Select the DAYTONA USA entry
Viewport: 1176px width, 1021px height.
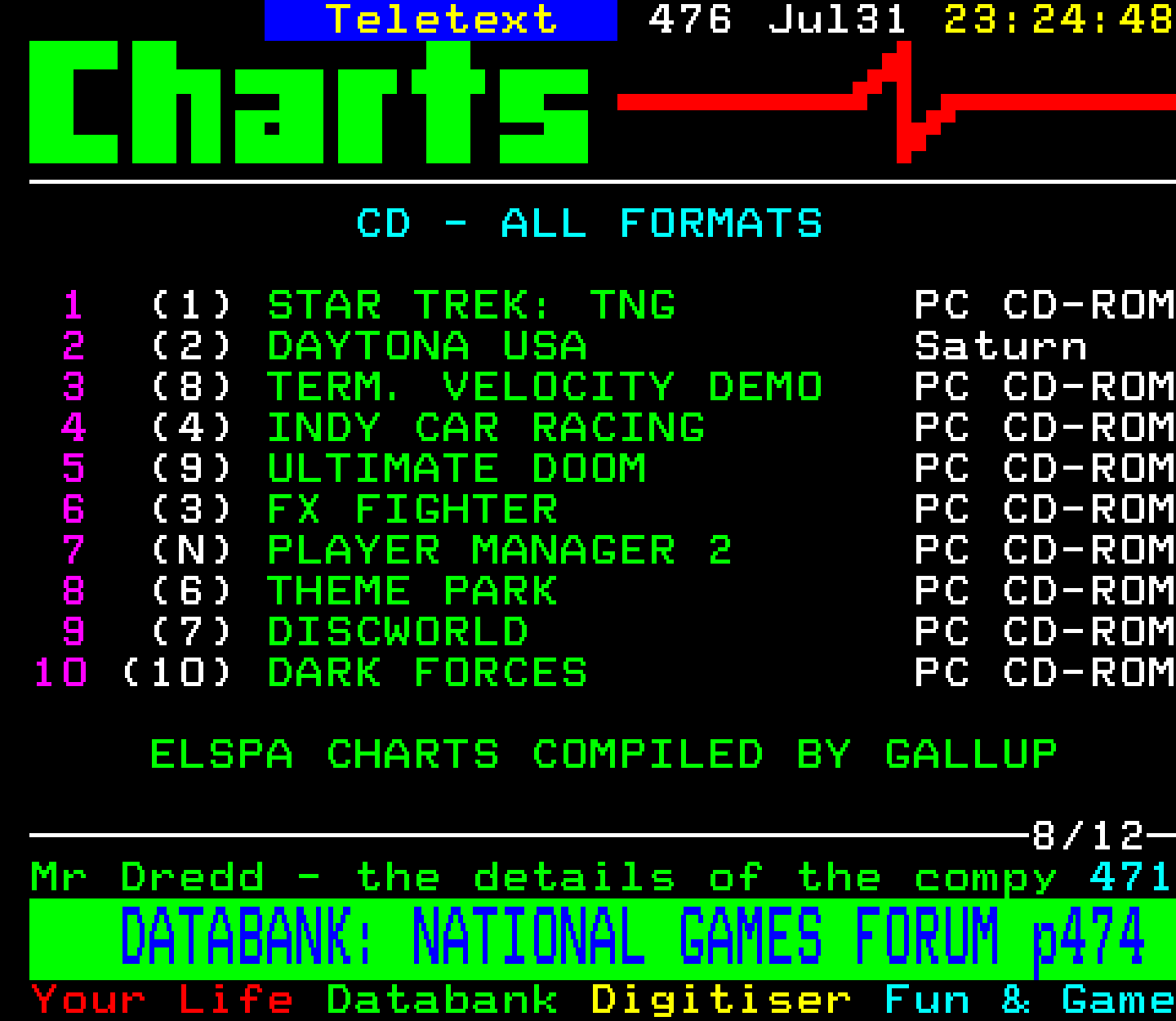coord(427,346)
